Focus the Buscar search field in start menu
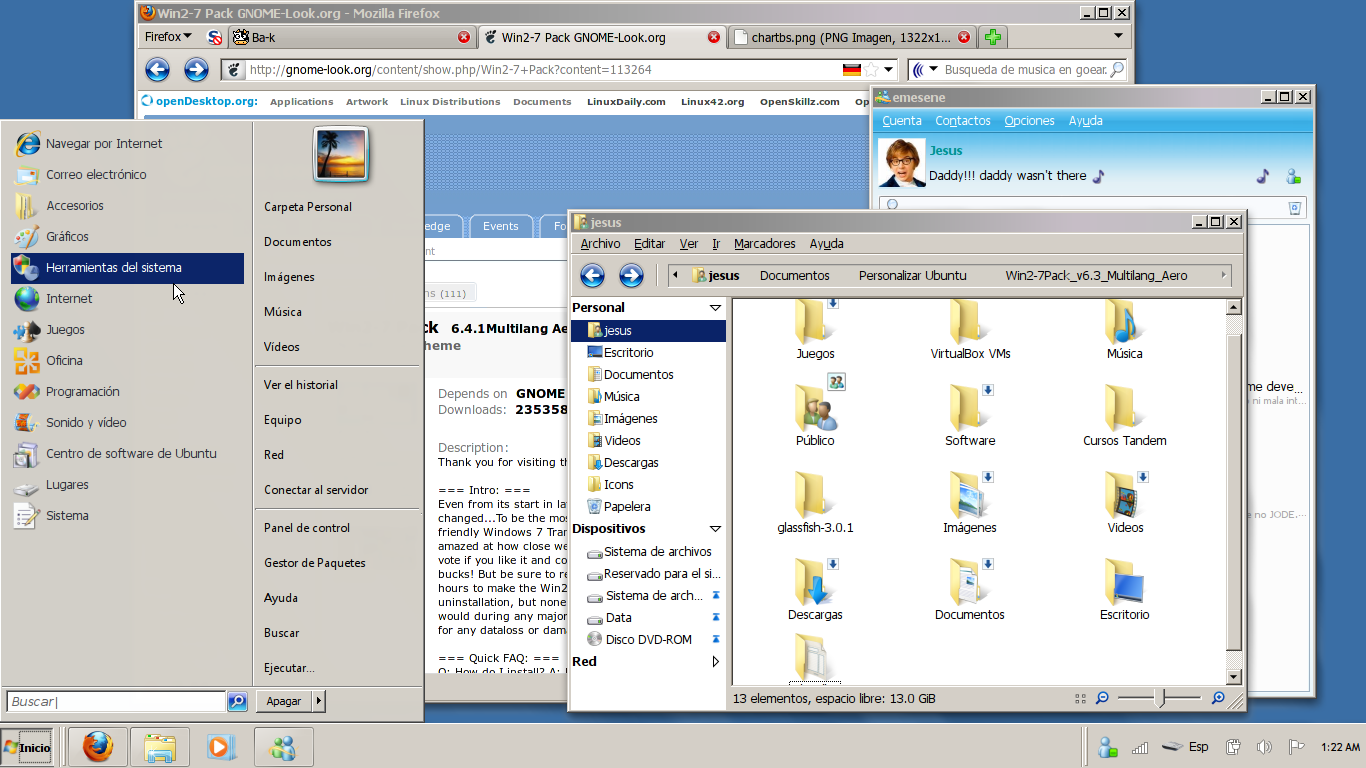Viewport: 1366px width, 768px height. tap(116, 702)
